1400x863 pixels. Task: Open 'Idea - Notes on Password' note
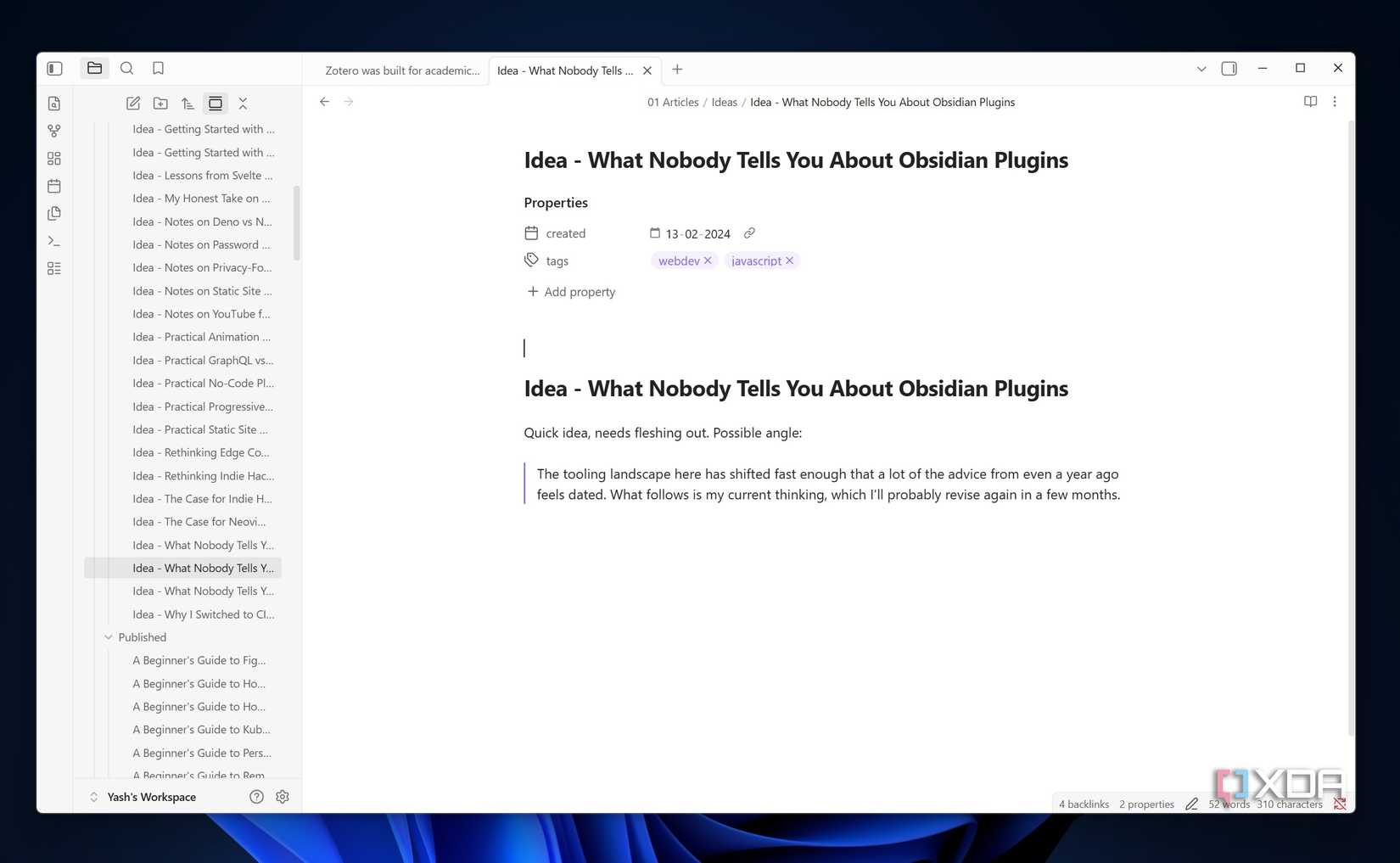[202, 244]
